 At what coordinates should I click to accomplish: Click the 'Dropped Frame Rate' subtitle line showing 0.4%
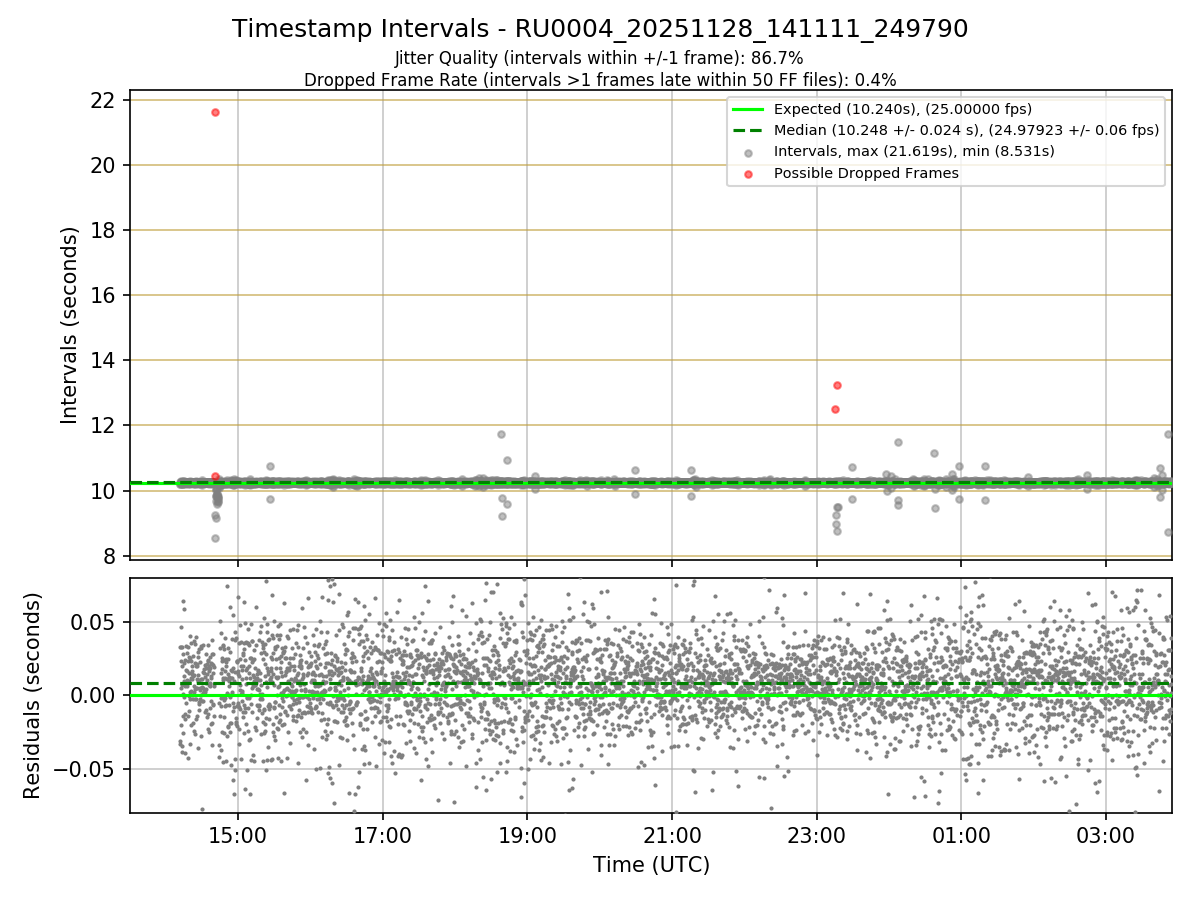point(600,79)
